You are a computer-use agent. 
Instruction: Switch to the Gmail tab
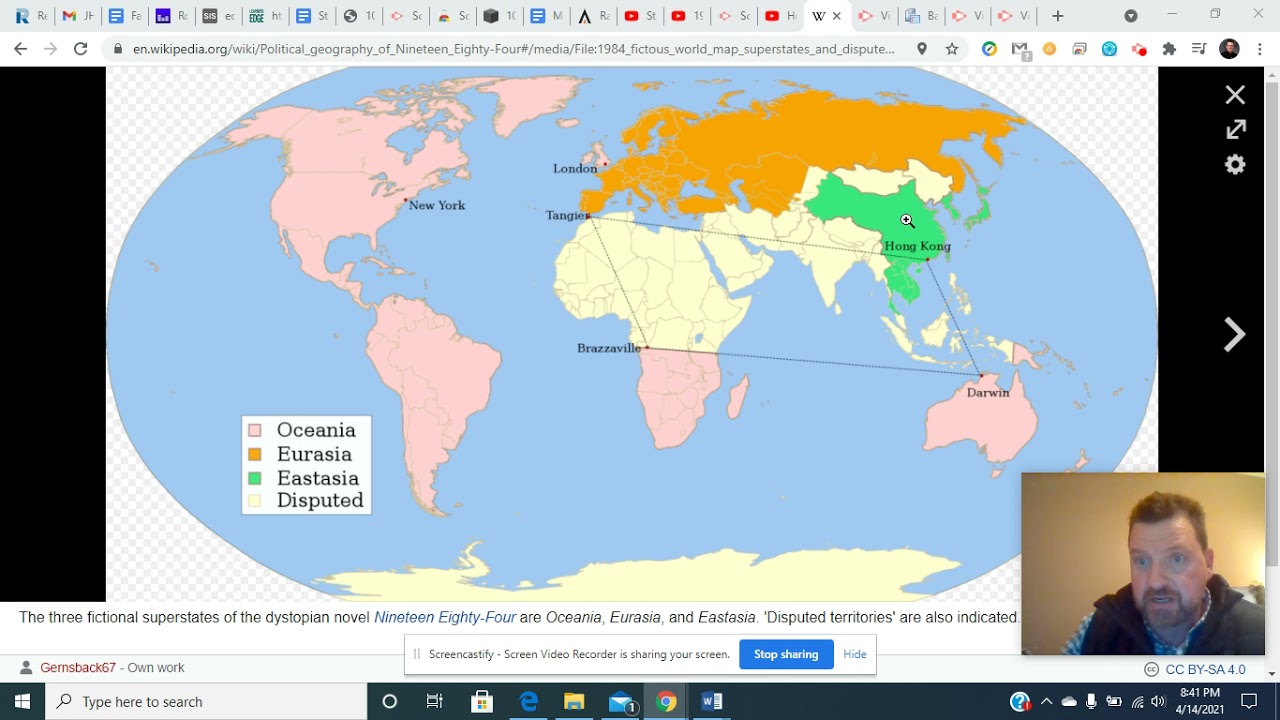[77, 16]
